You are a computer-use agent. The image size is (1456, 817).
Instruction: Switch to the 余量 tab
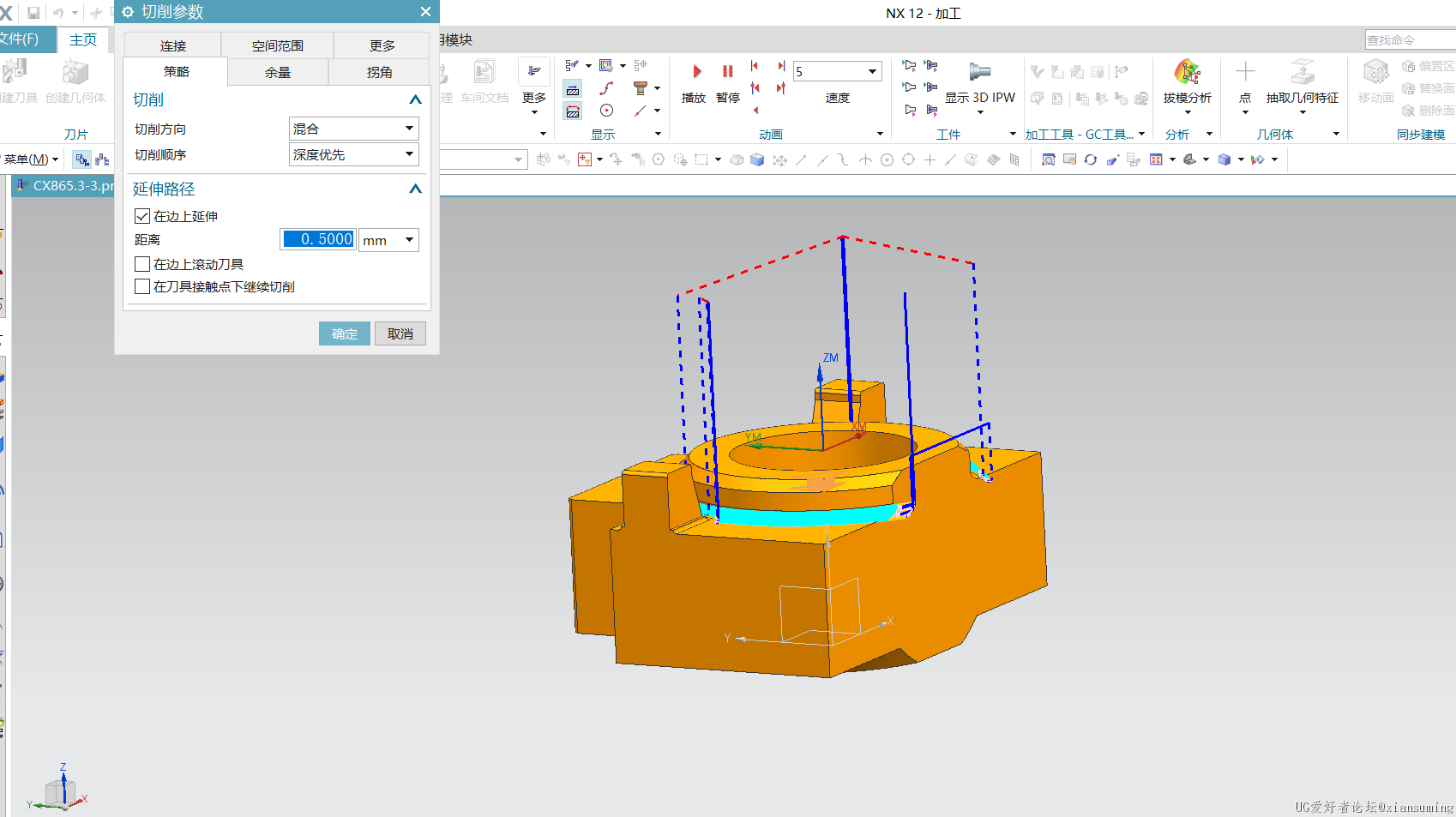click(278, 72)
